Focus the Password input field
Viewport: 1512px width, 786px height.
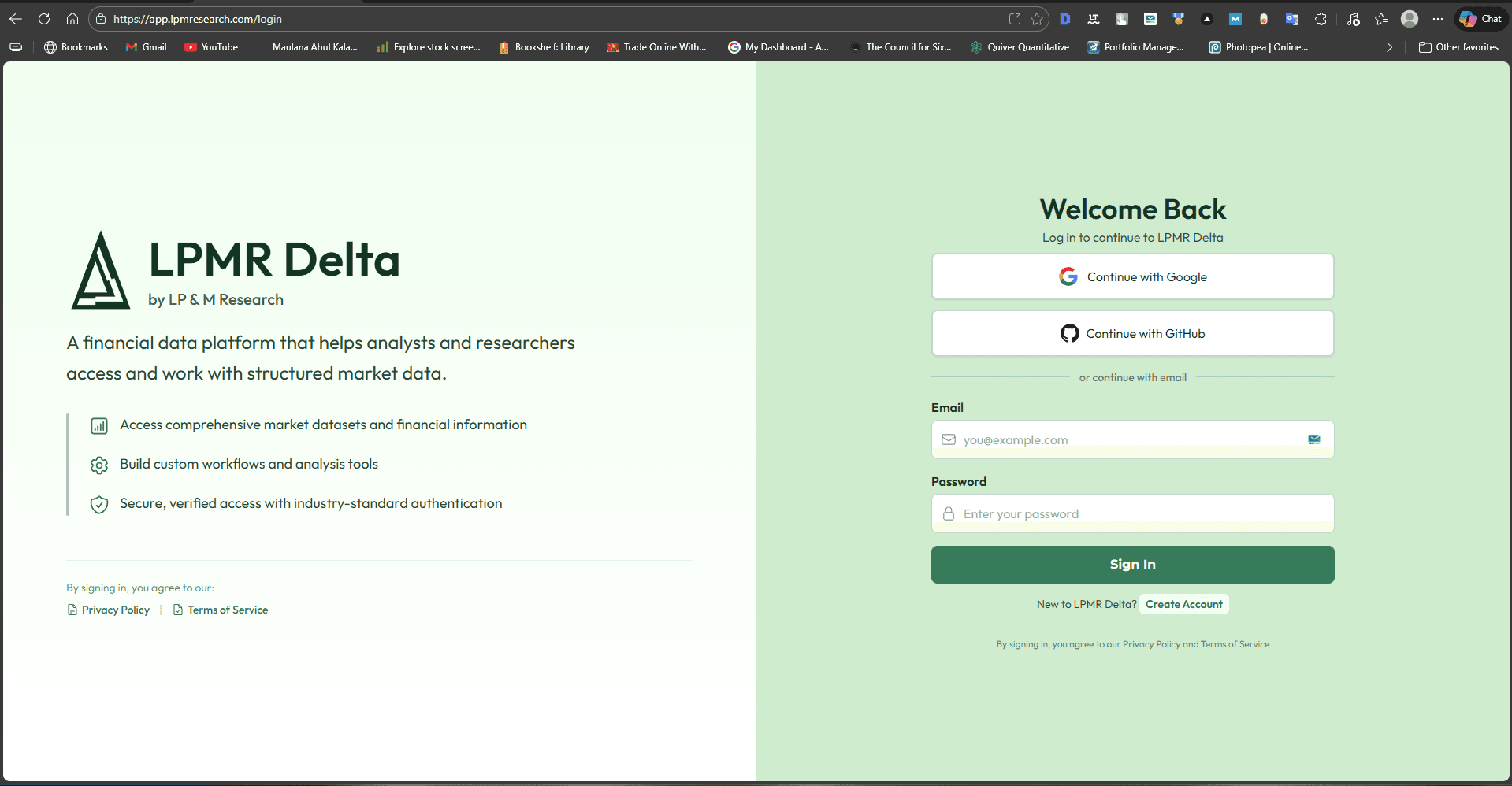pyautogui.click(x=1132, y=514)
